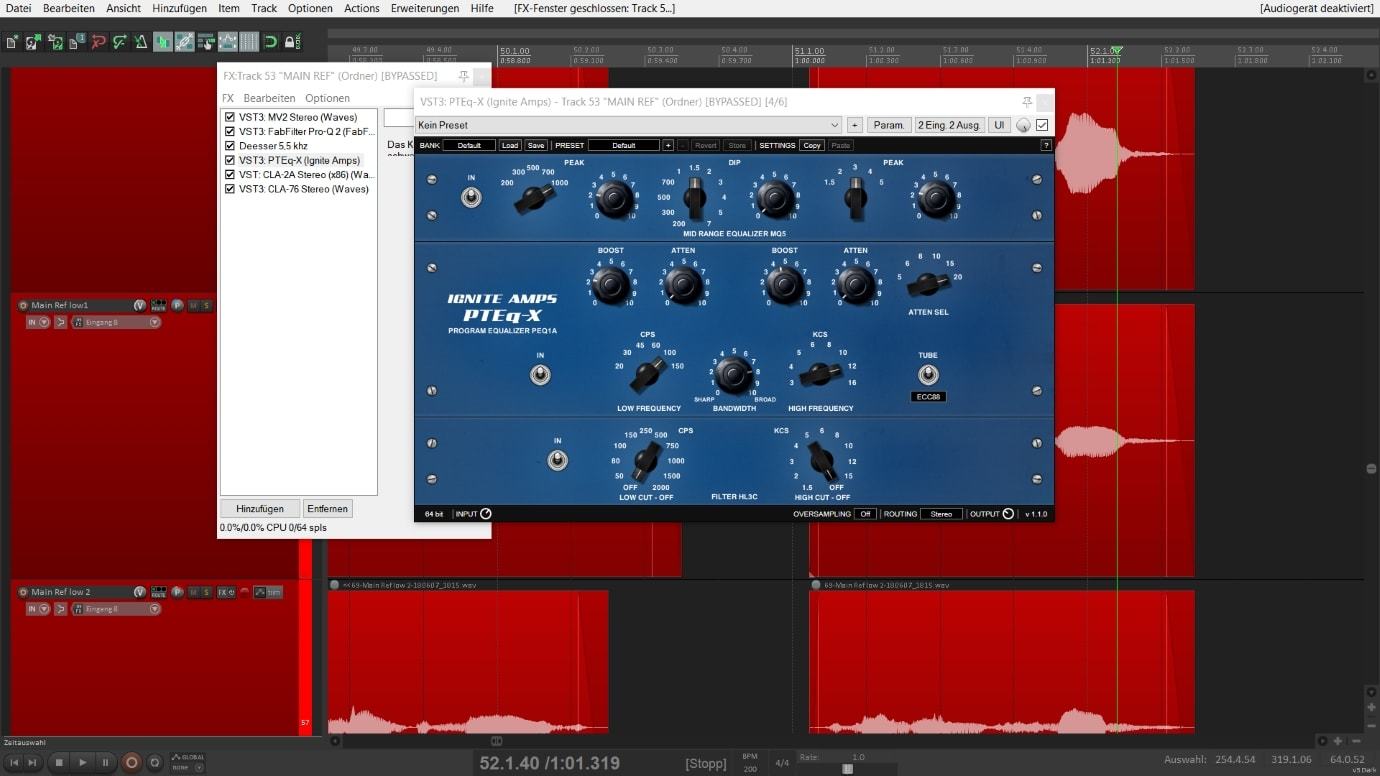The width and height of the screenshot is (1380, 776).
Task: Open the Kein Preset dropdown
Action: (x=628, y=125)
